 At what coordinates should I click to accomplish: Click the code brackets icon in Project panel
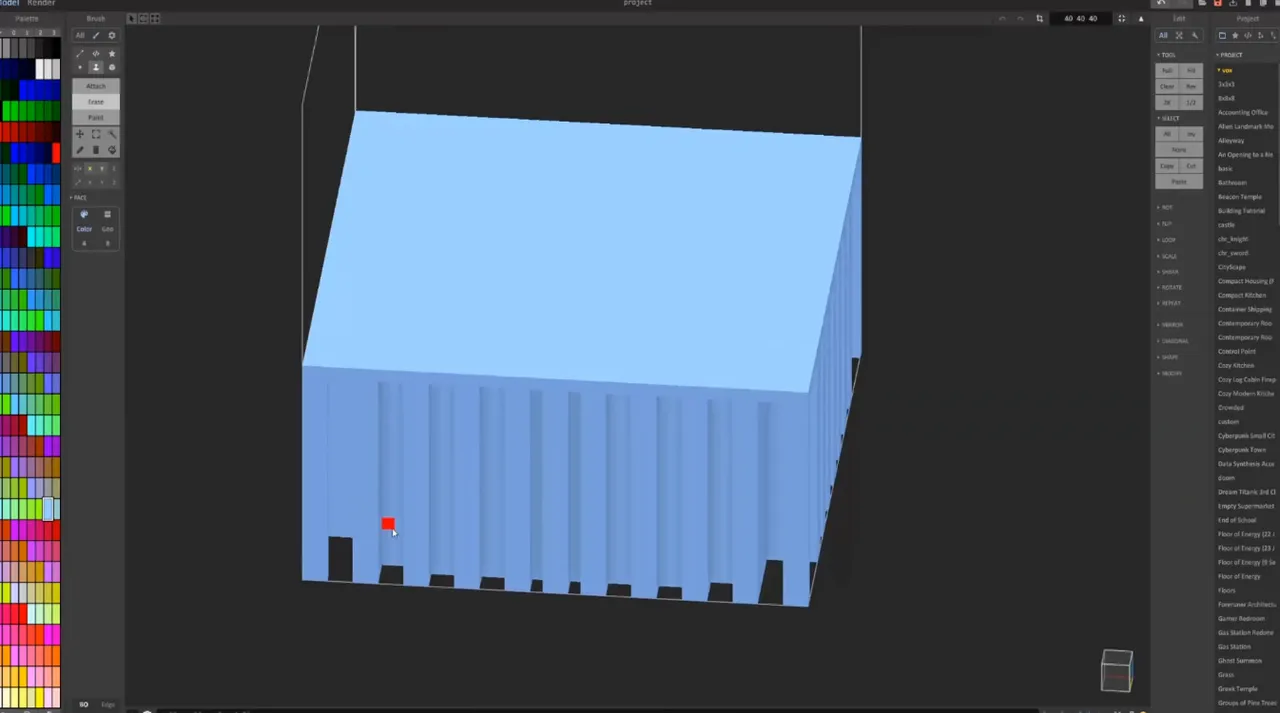(1248, 35)
